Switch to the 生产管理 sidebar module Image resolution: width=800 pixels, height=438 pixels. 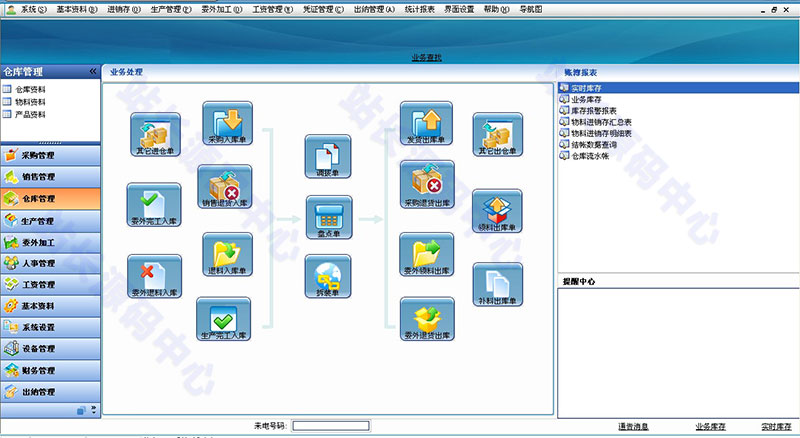(51, 221)
